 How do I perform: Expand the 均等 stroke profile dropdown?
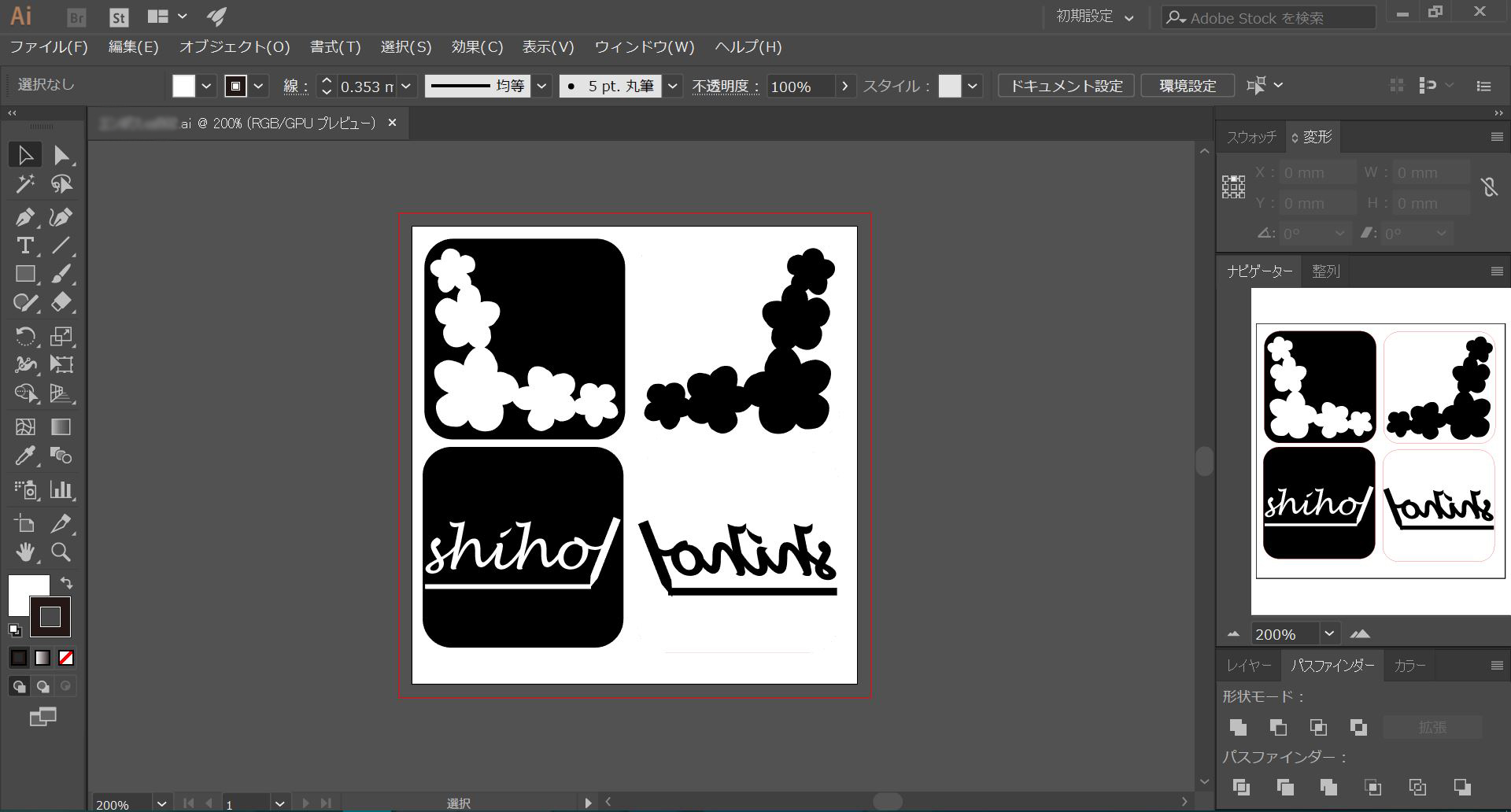click(x=541, y=86)
